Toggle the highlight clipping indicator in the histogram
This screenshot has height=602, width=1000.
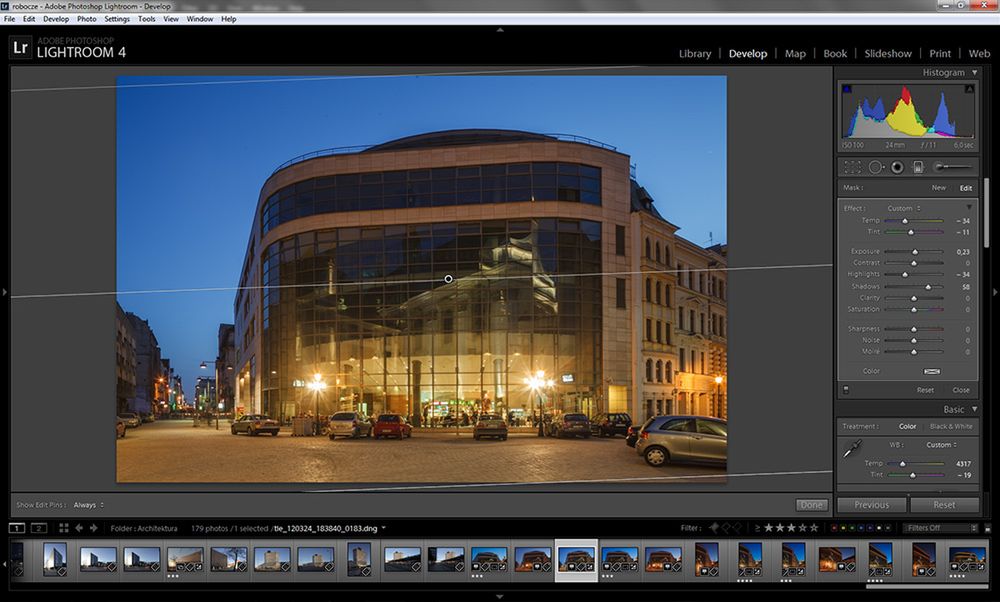(969, 89)
